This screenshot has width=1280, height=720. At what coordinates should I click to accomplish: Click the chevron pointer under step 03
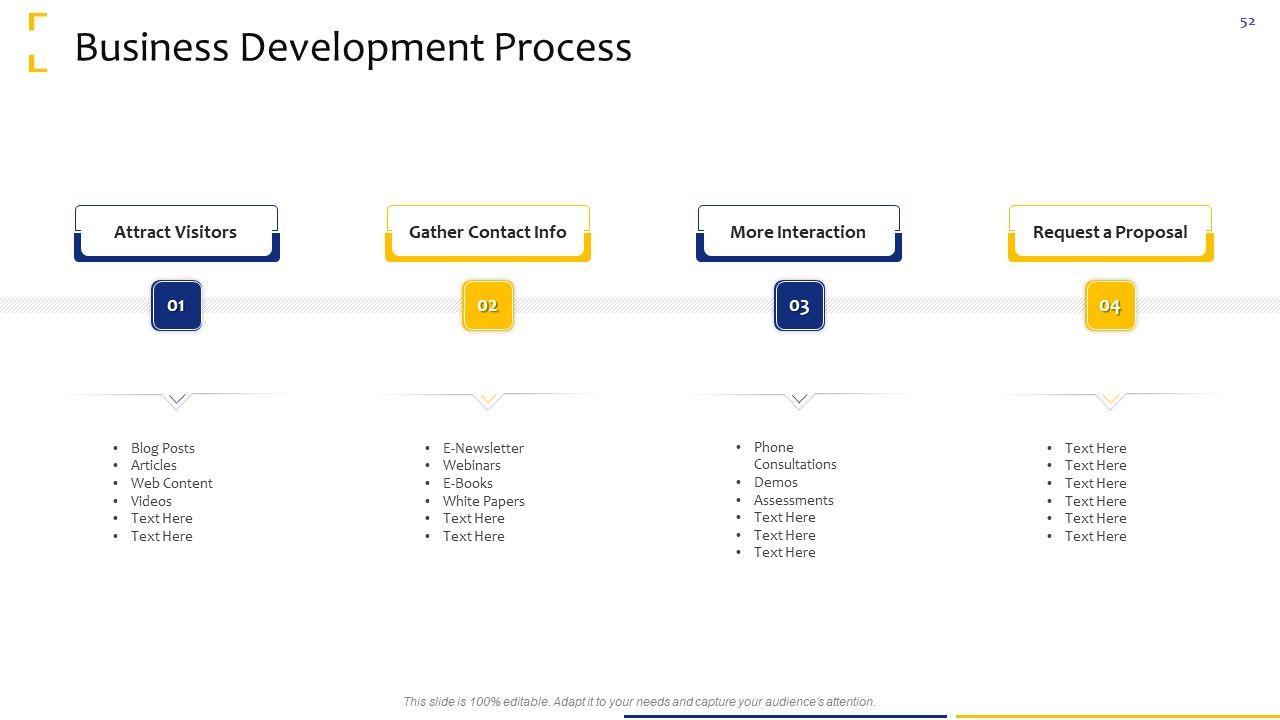(x=799, y=401)
